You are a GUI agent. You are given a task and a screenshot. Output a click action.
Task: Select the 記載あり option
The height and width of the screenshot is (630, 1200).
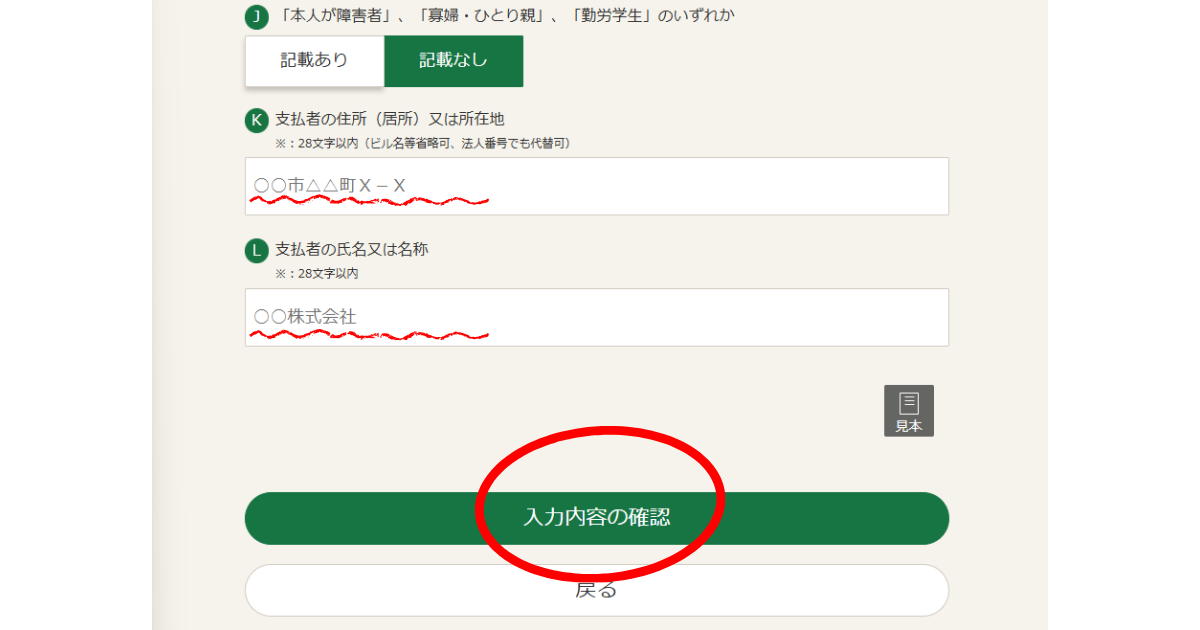pos(314,61)
